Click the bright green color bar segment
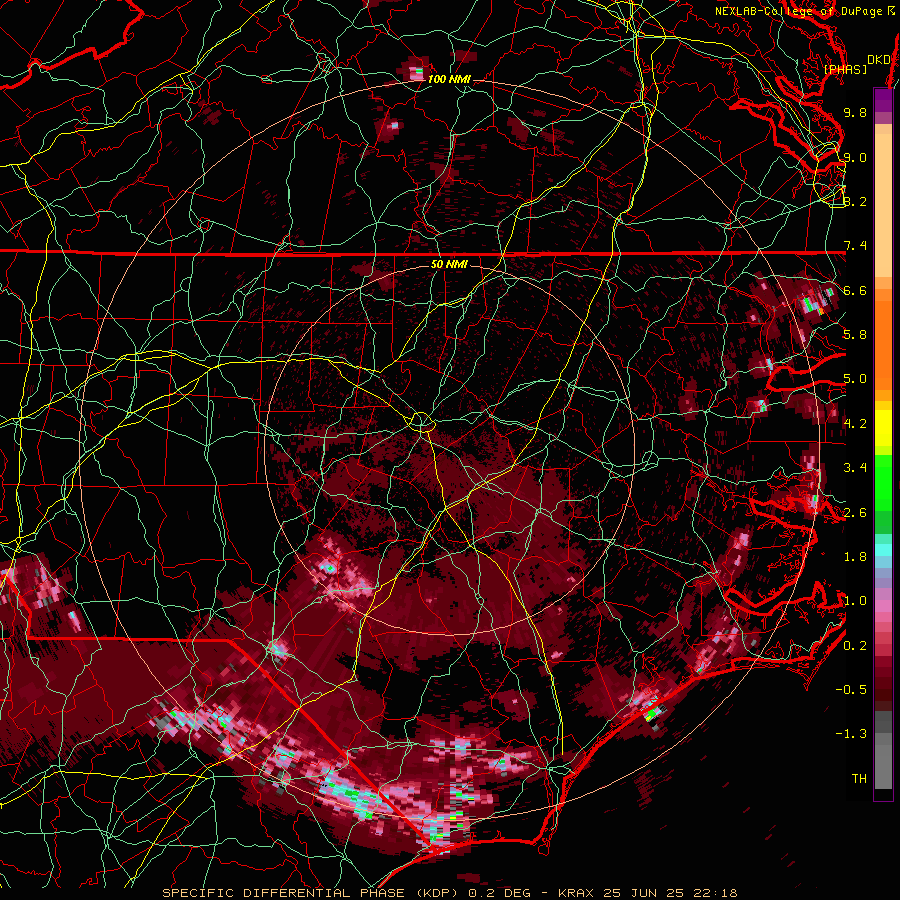Viewport: 900px width, 900px height. click(883, 482)
